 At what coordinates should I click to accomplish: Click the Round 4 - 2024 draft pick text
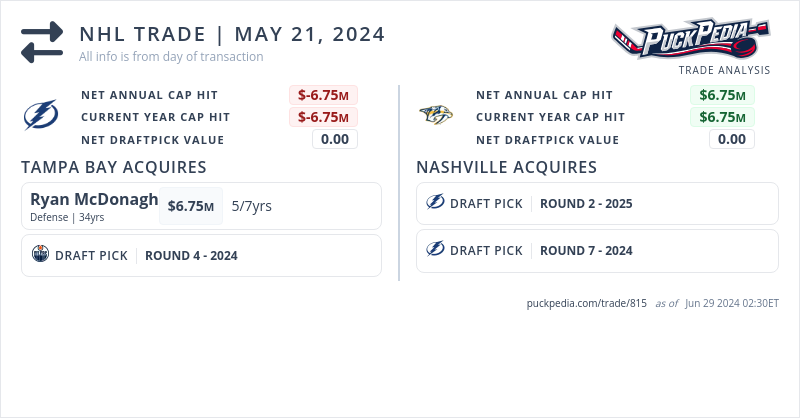coord(191,255)
